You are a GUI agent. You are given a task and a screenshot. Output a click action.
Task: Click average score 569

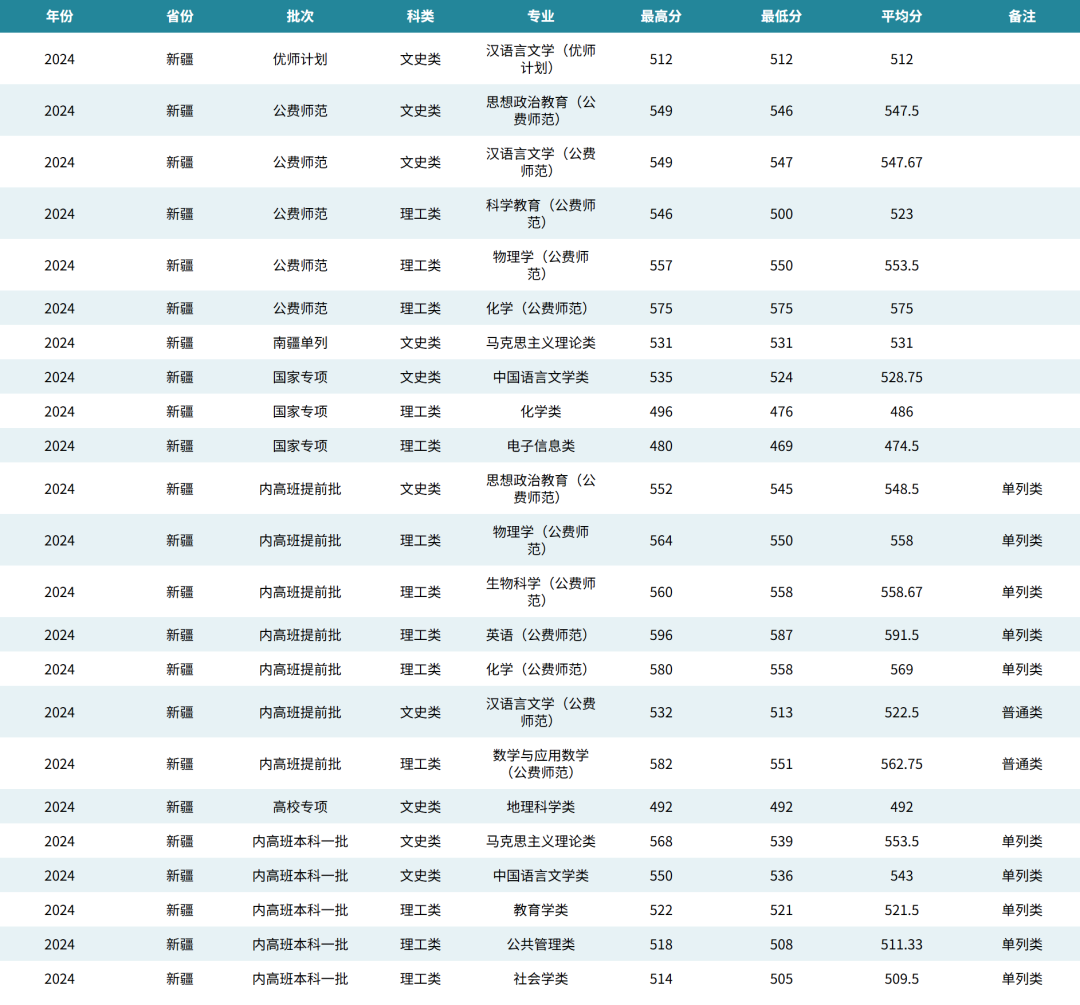[x=902, y=670]
